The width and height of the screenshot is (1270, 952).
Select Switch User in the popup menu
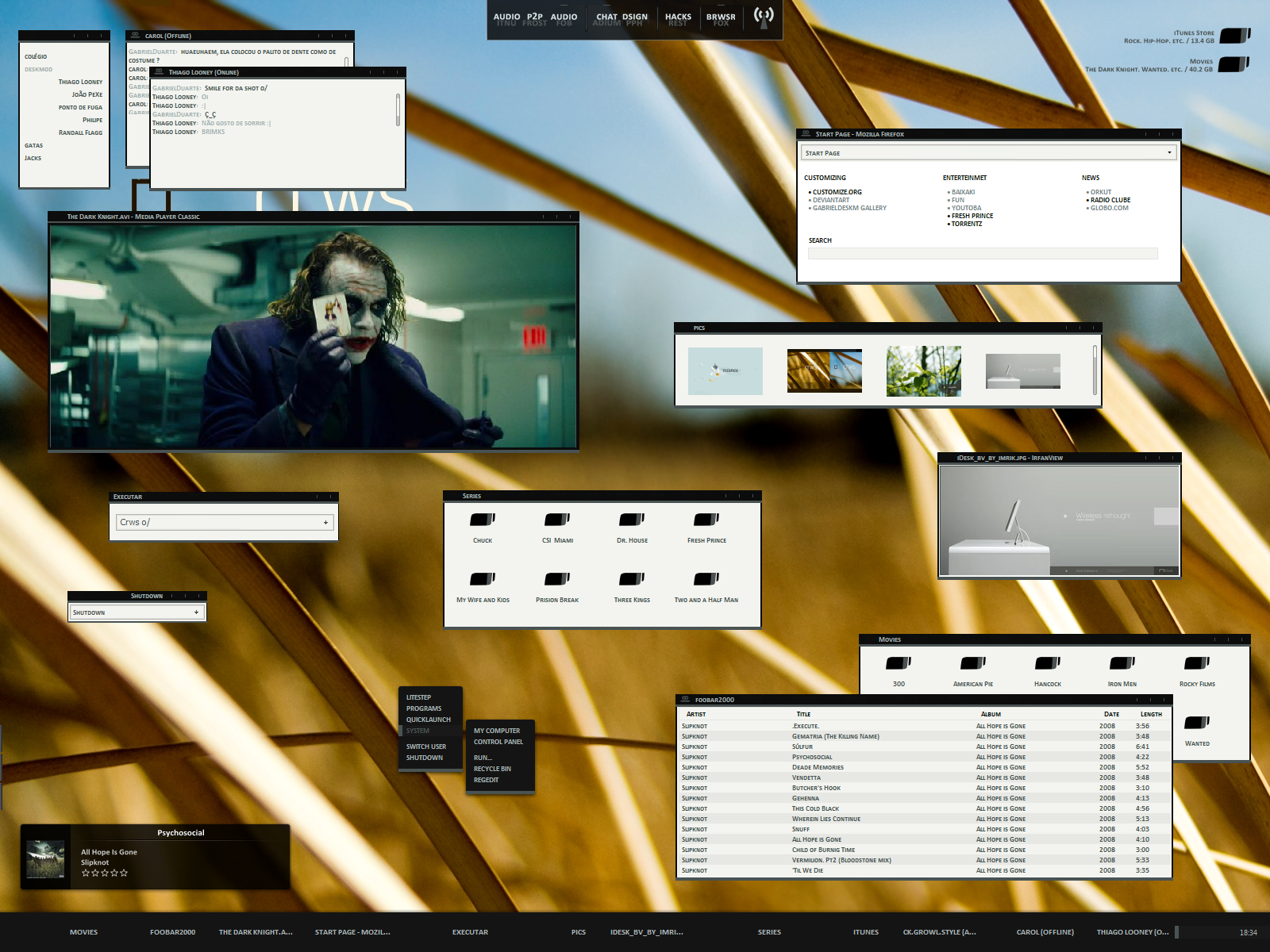[426, 747]
